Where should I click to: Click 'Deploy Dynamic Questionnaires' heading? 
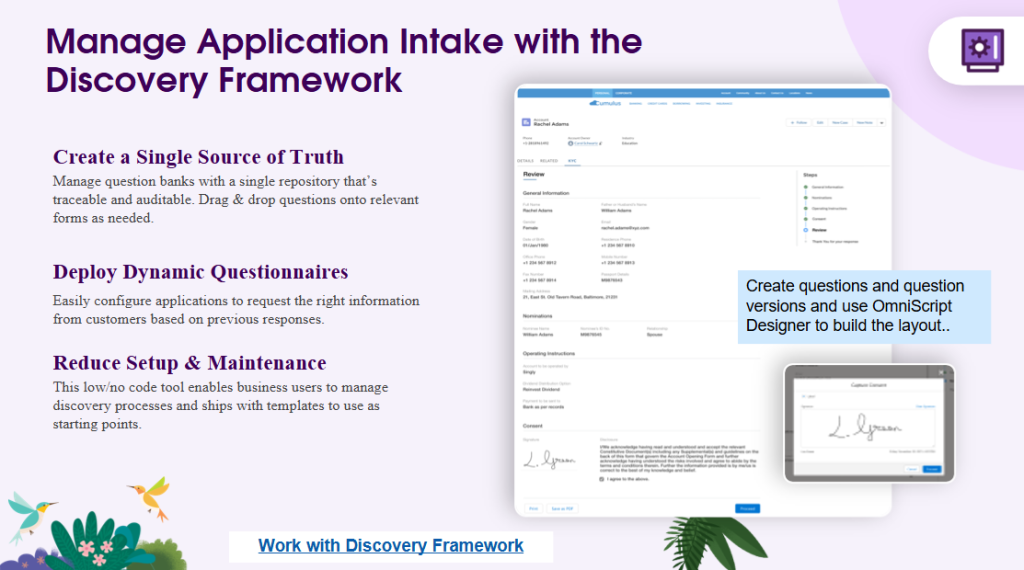pyautogui.click(x=200, y=272)
